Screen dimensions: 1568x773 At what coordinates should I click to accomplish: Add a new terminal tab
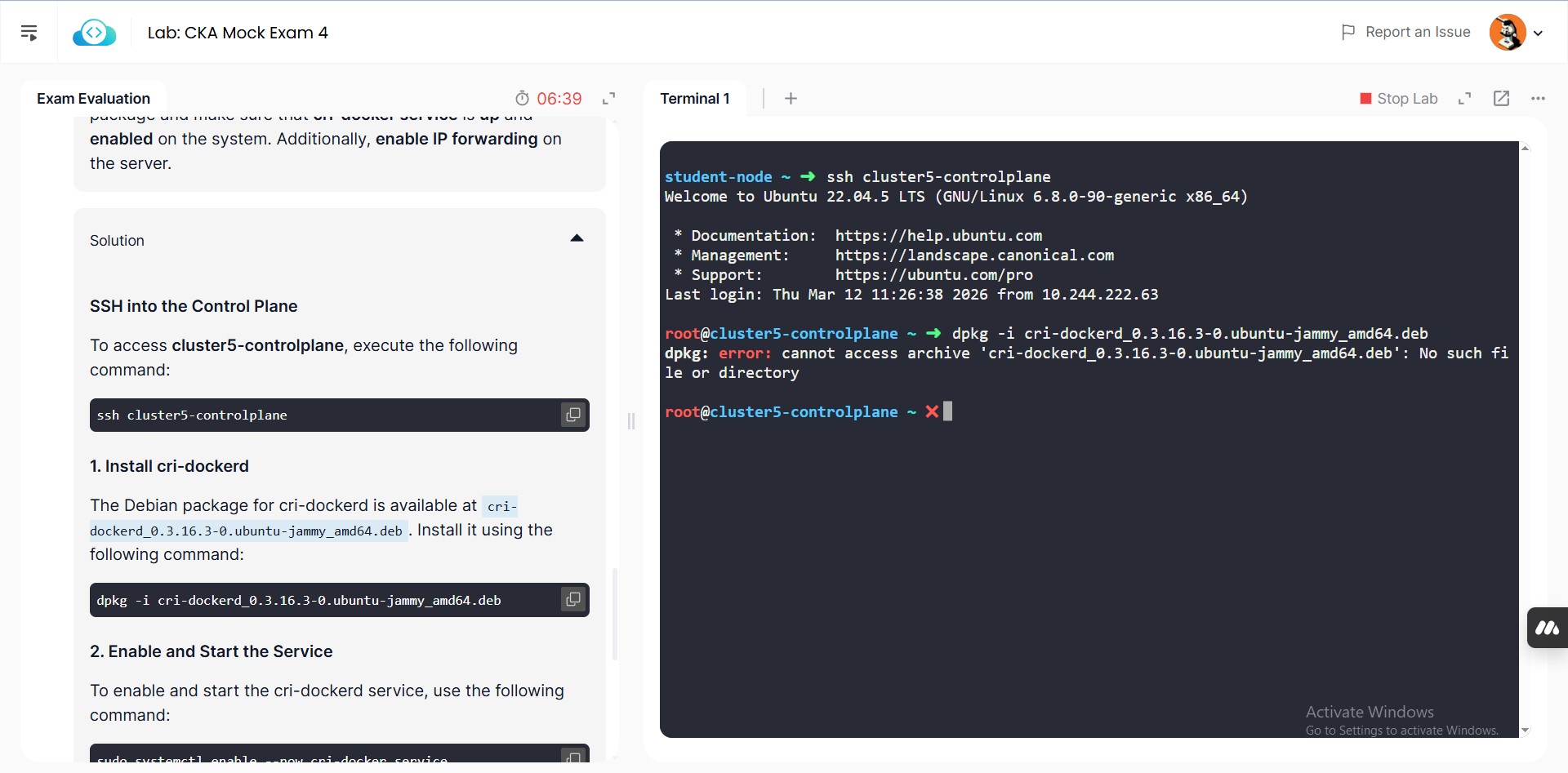791,99
